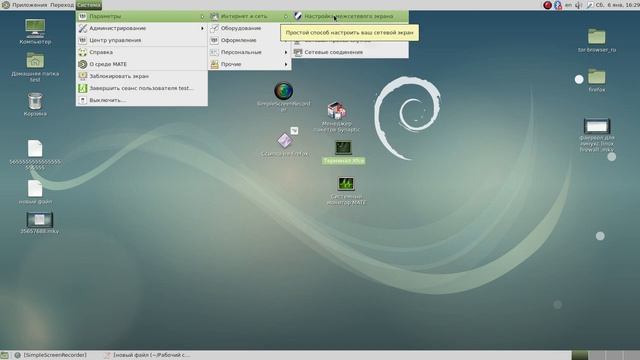The height and width of the screenshot is (360, 640).
Task: Click the logout icon beside Завершить сеанс
Action: 83,88
